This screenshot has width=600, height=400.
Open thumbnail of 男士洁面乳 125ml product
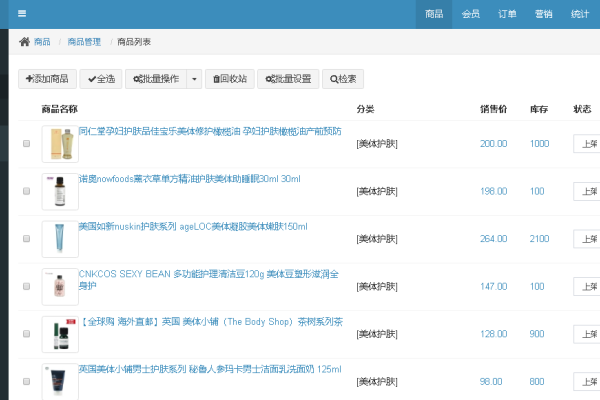click(x=60, y=382)
